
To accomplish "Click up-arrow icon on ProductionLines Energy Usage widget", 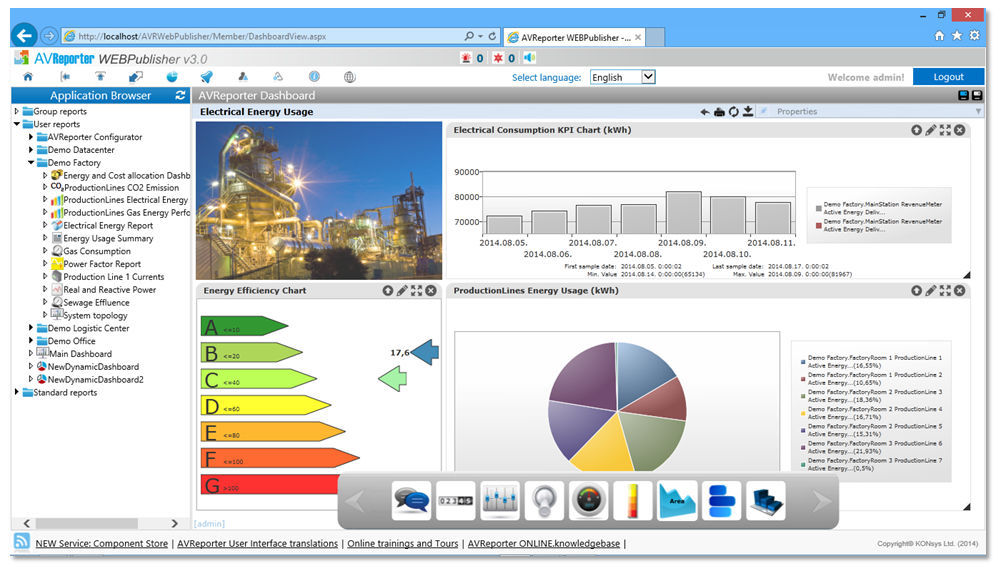I will [x=916, y=291].
